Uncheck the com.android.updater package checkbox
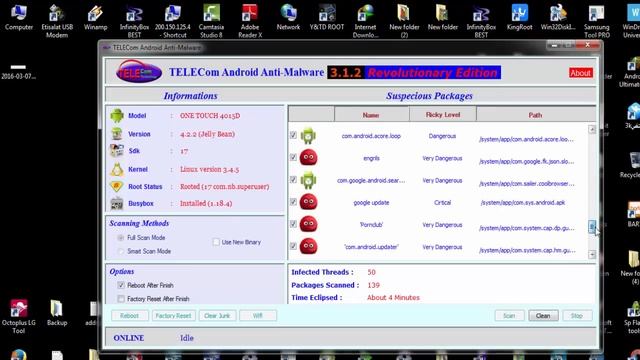The width and height of the screenshot is (640, 360). [293, 246]
